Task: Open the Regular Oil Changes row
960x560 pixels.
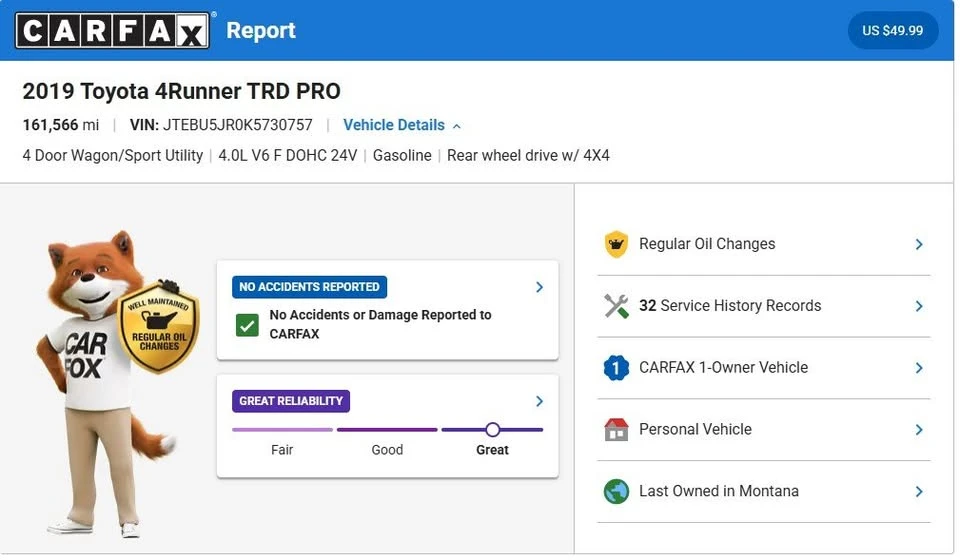Action: pyautogui.click(x=763, y=244)
